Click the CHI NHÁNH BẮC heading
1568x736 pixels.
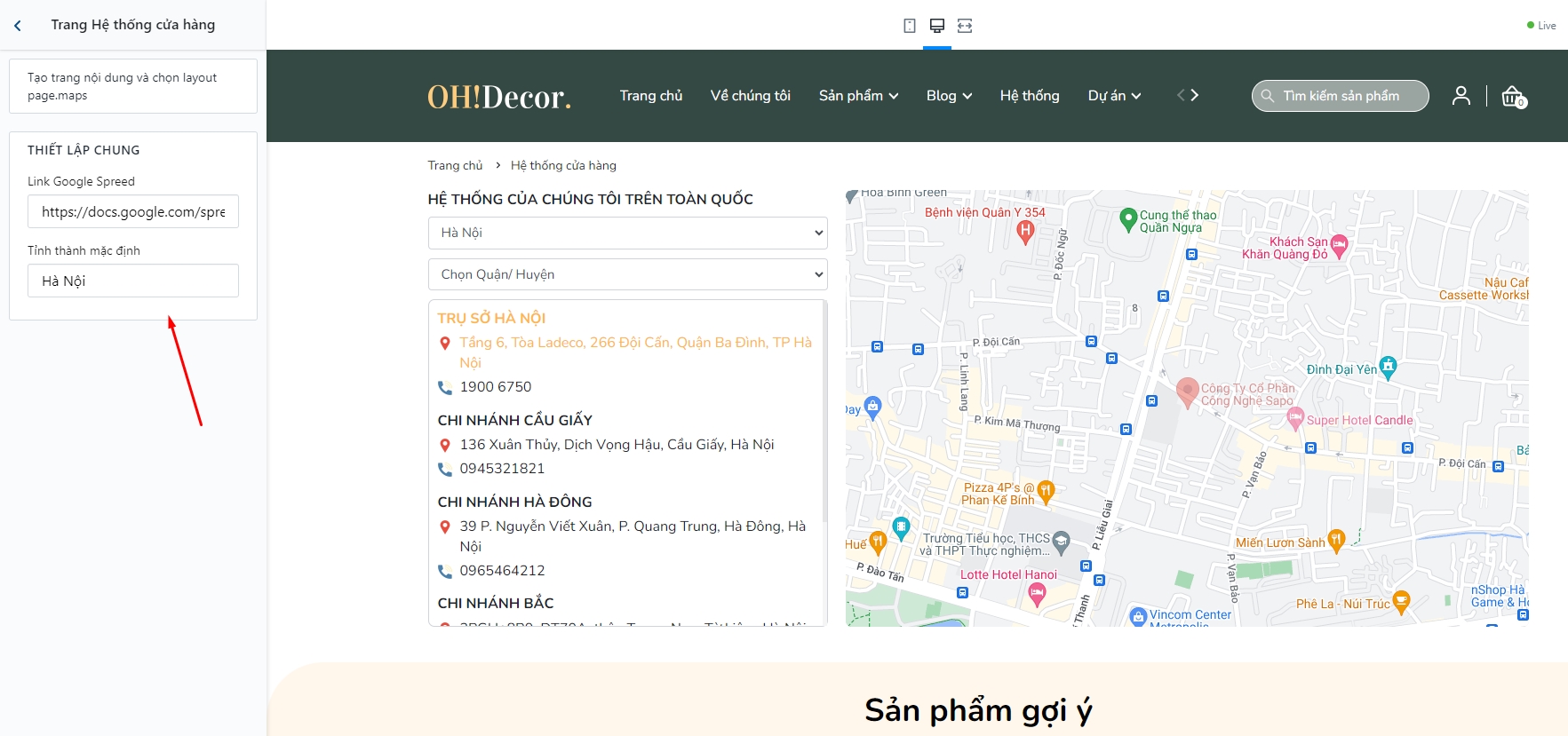496,603
